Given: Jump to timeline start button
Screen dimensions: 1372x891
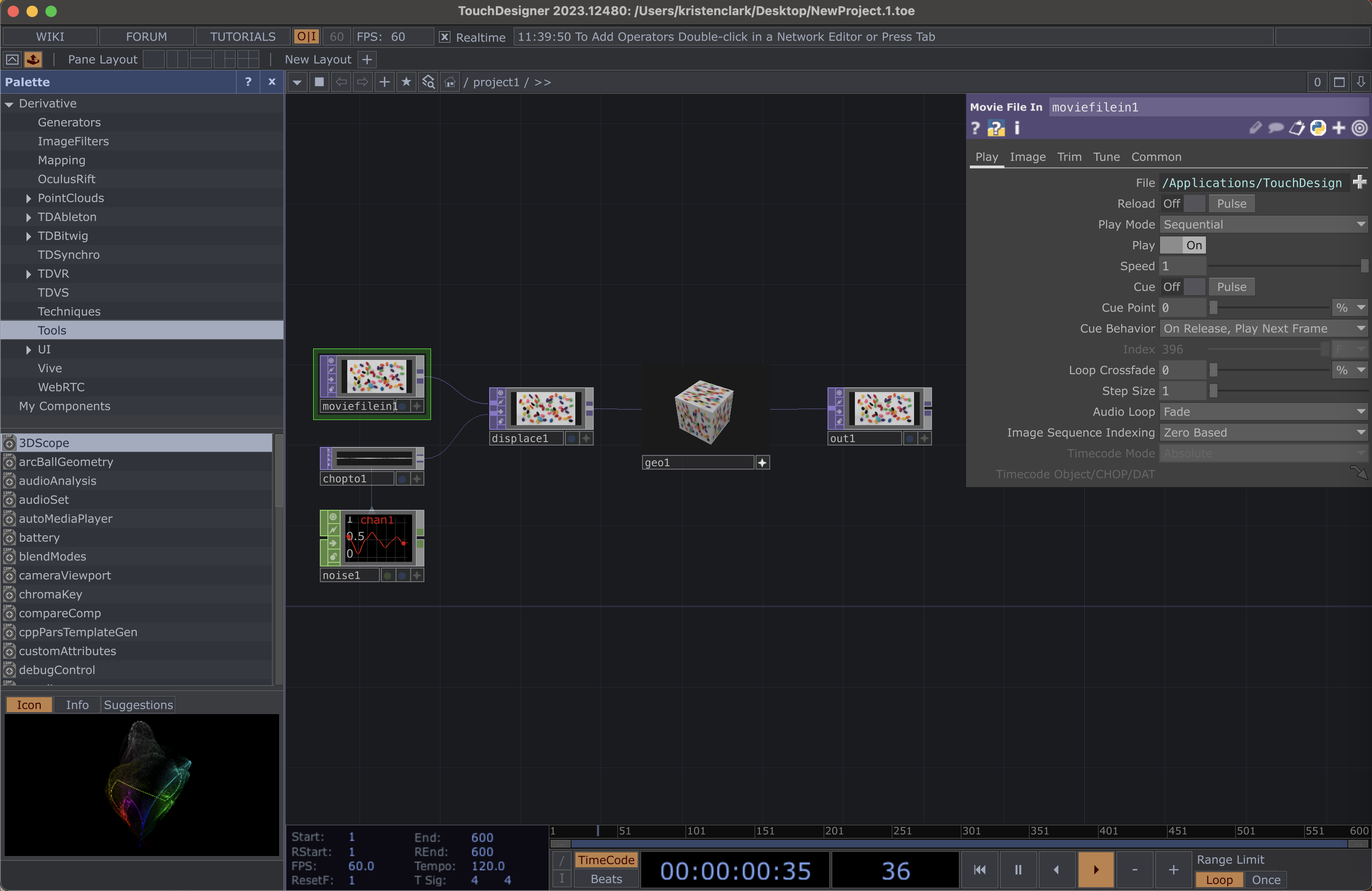Looking at the screenshot, I should (x=979, y=869).
